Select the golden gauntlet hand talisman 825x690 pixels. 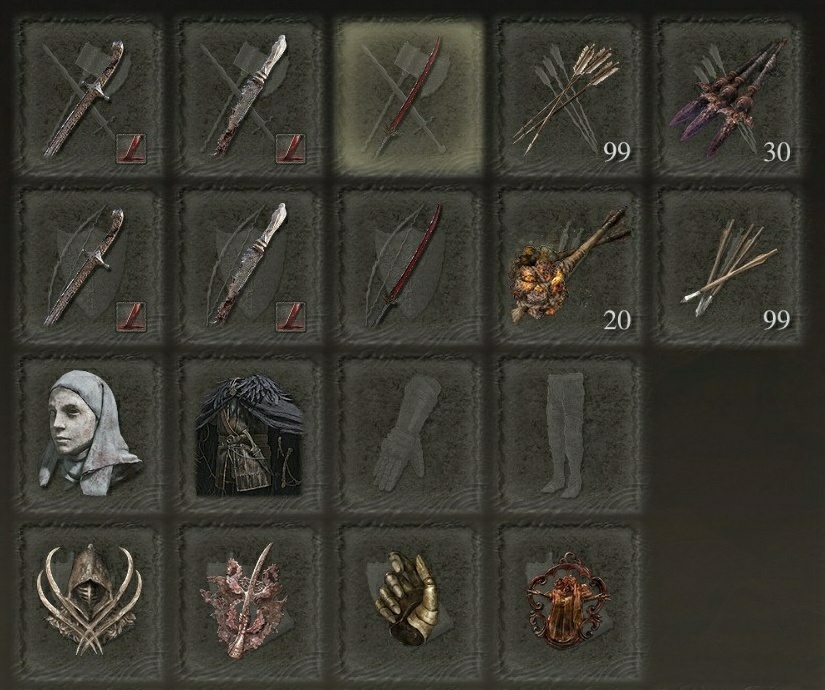[409, 600]
